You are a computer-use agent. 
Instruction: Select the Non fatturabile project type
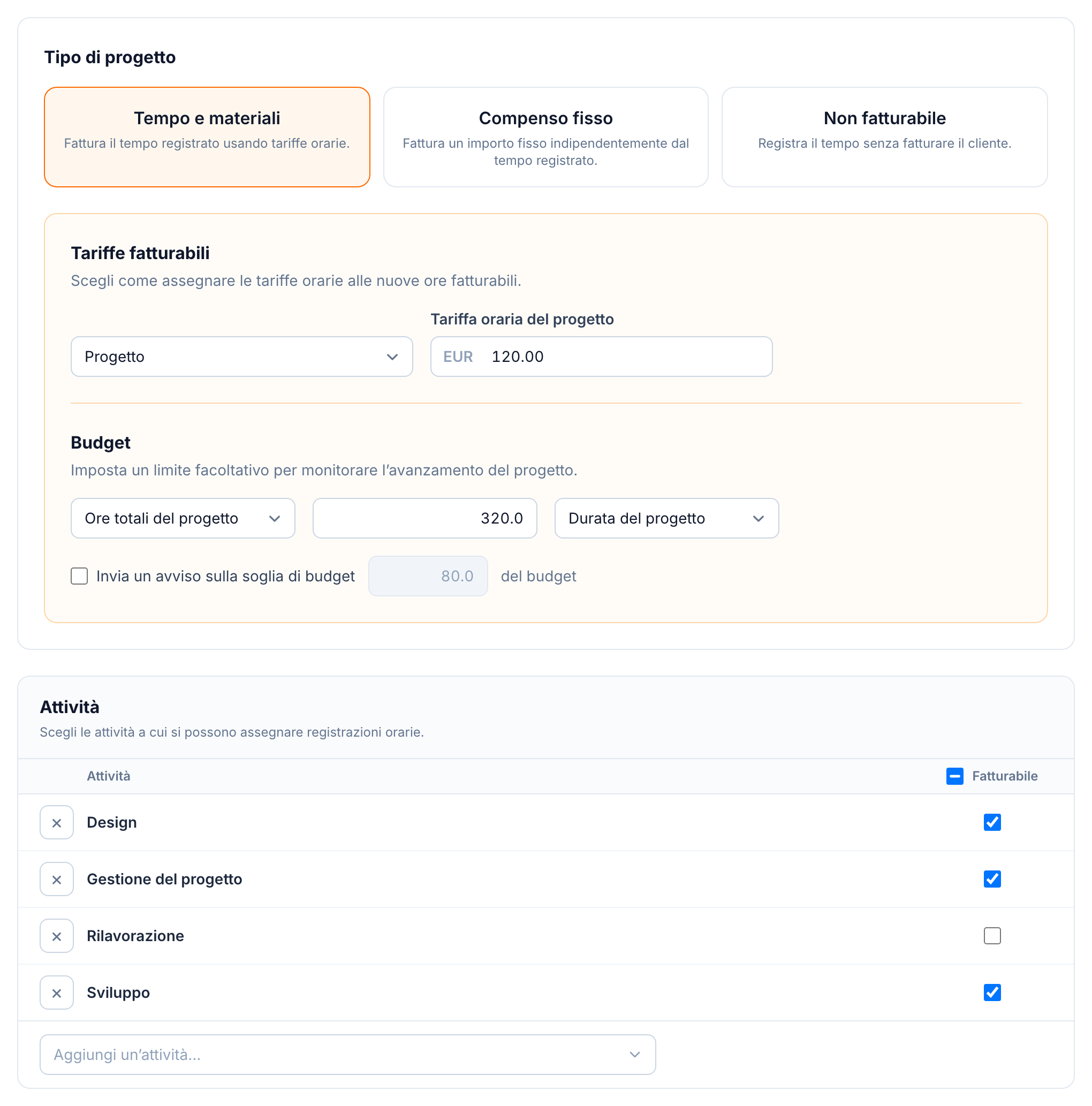884,137
